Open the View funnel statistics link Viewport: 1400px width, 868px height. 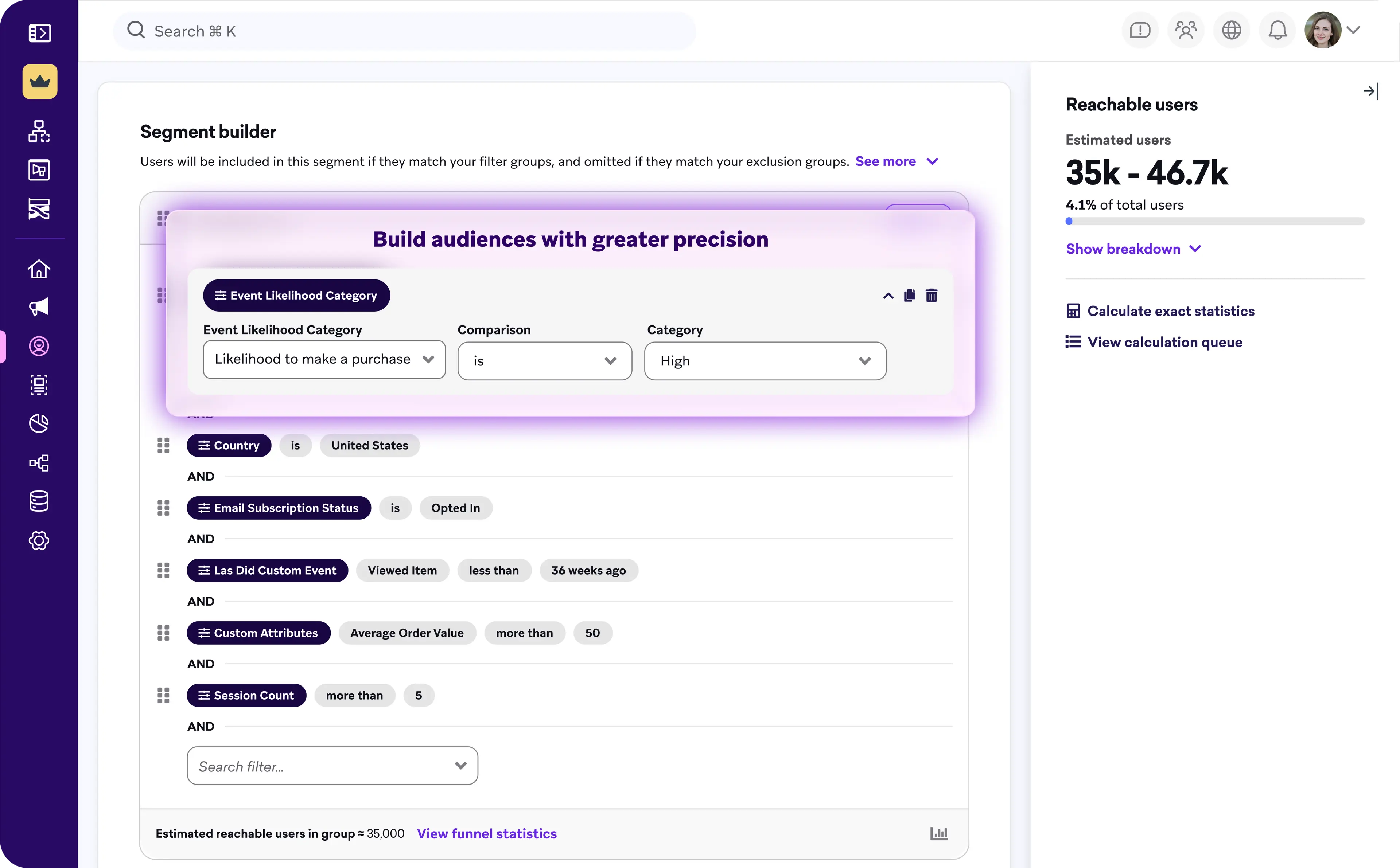487,833
